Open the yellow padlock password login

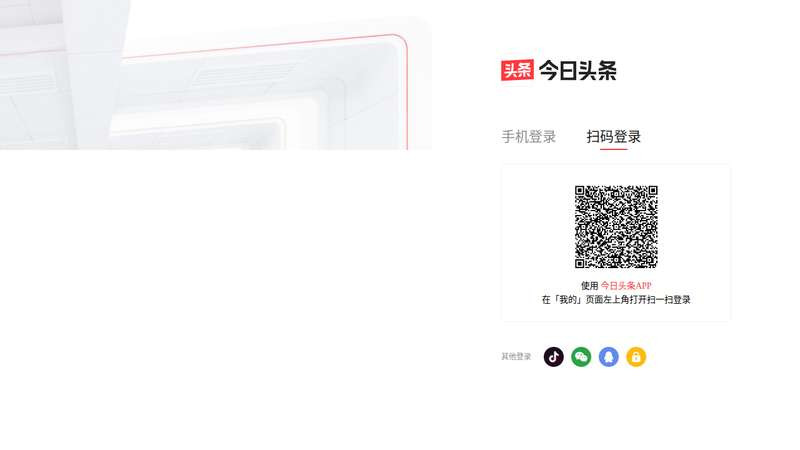click(636, 357)
